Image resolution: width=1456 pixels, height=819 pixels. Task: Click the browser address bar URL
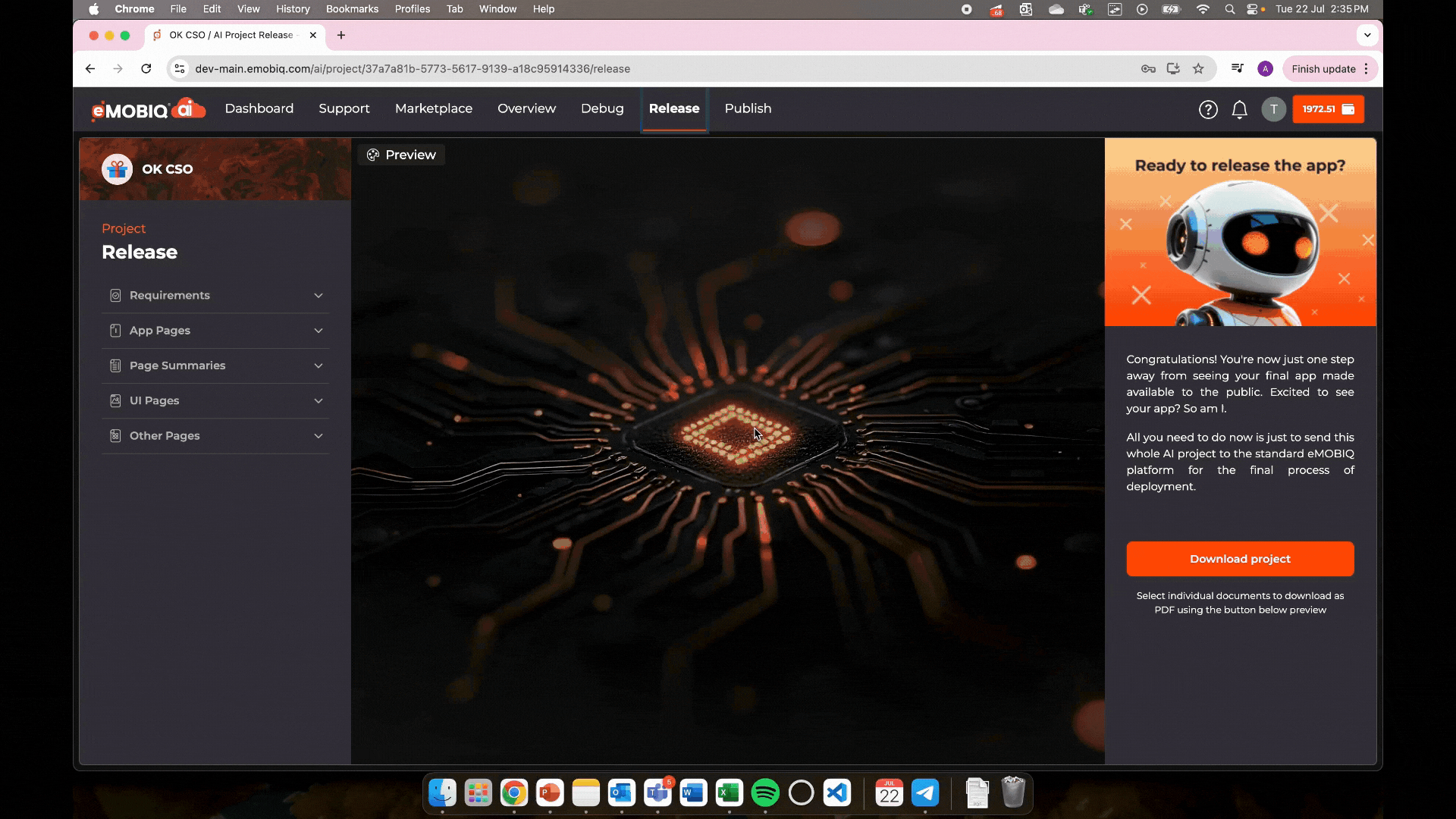point(413,69)
